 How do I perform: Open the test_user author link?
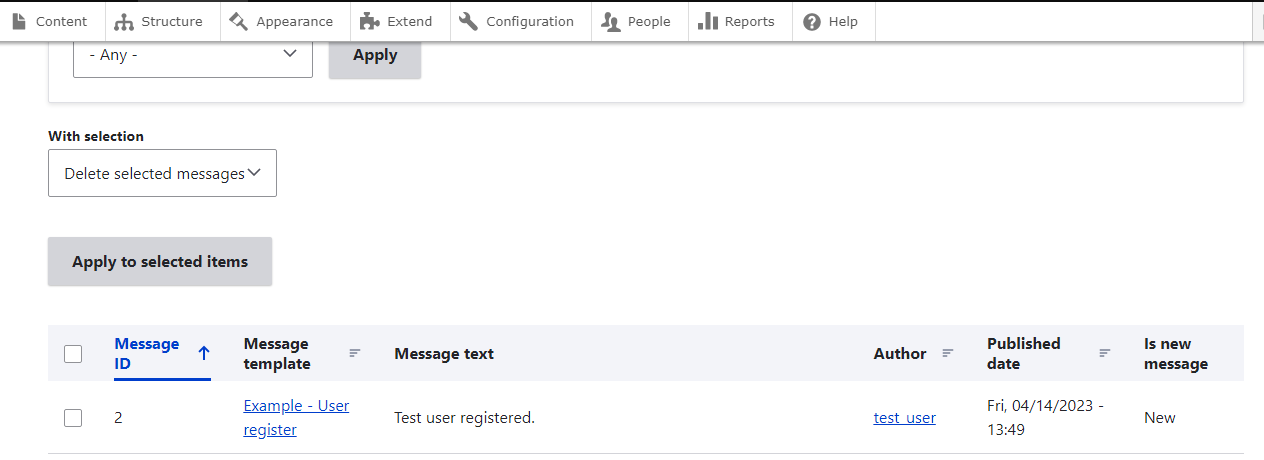(904, 418)
